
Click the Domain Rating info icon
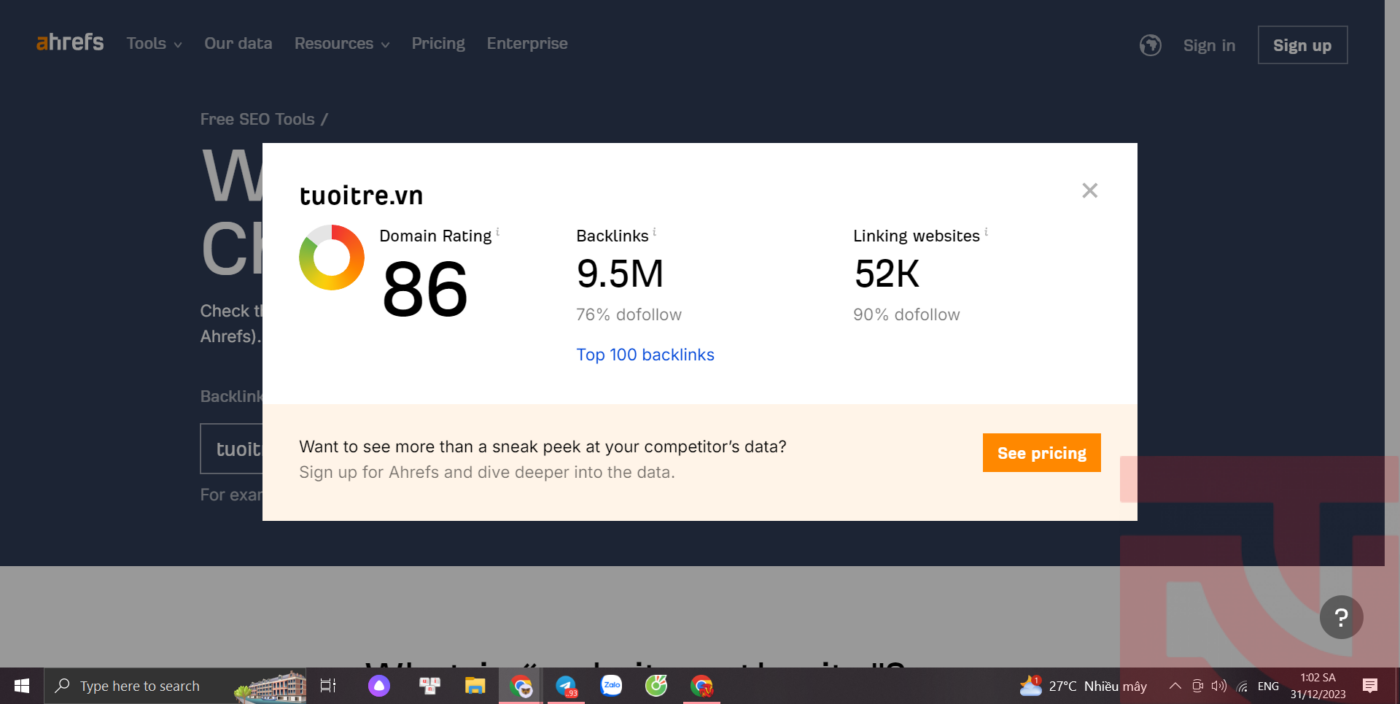[x=498, y=232]
